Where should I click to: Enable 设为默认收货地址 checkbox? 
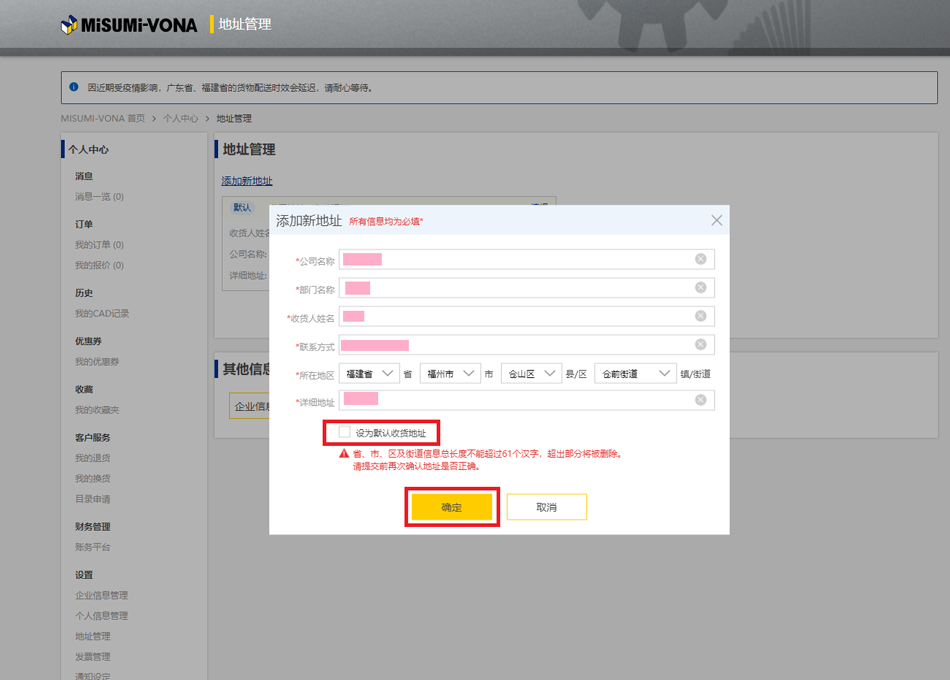[x=345, y=432]
